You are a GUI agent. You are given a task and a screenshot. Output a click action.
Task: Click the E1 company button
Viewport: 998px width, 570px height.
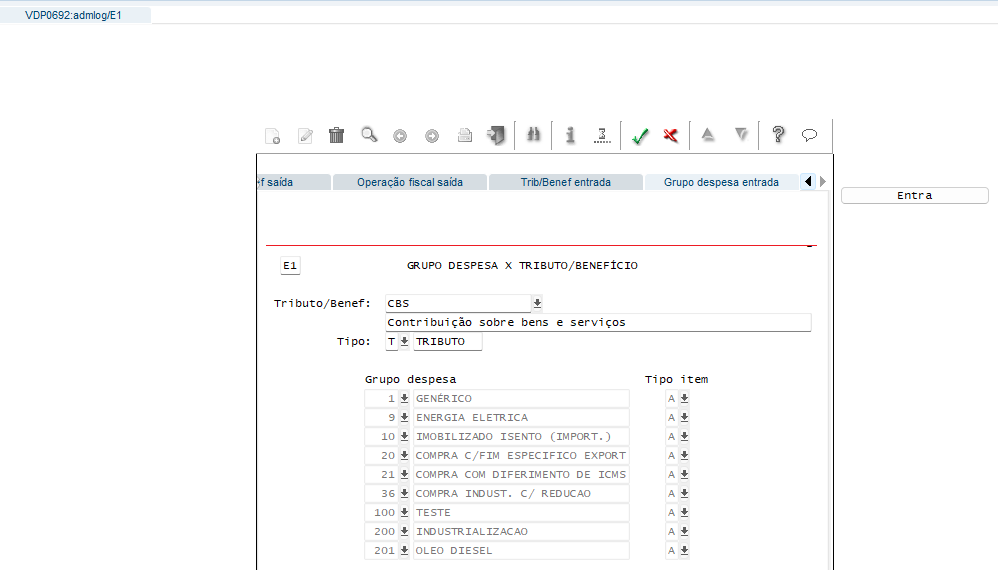[x=290, y=265]
